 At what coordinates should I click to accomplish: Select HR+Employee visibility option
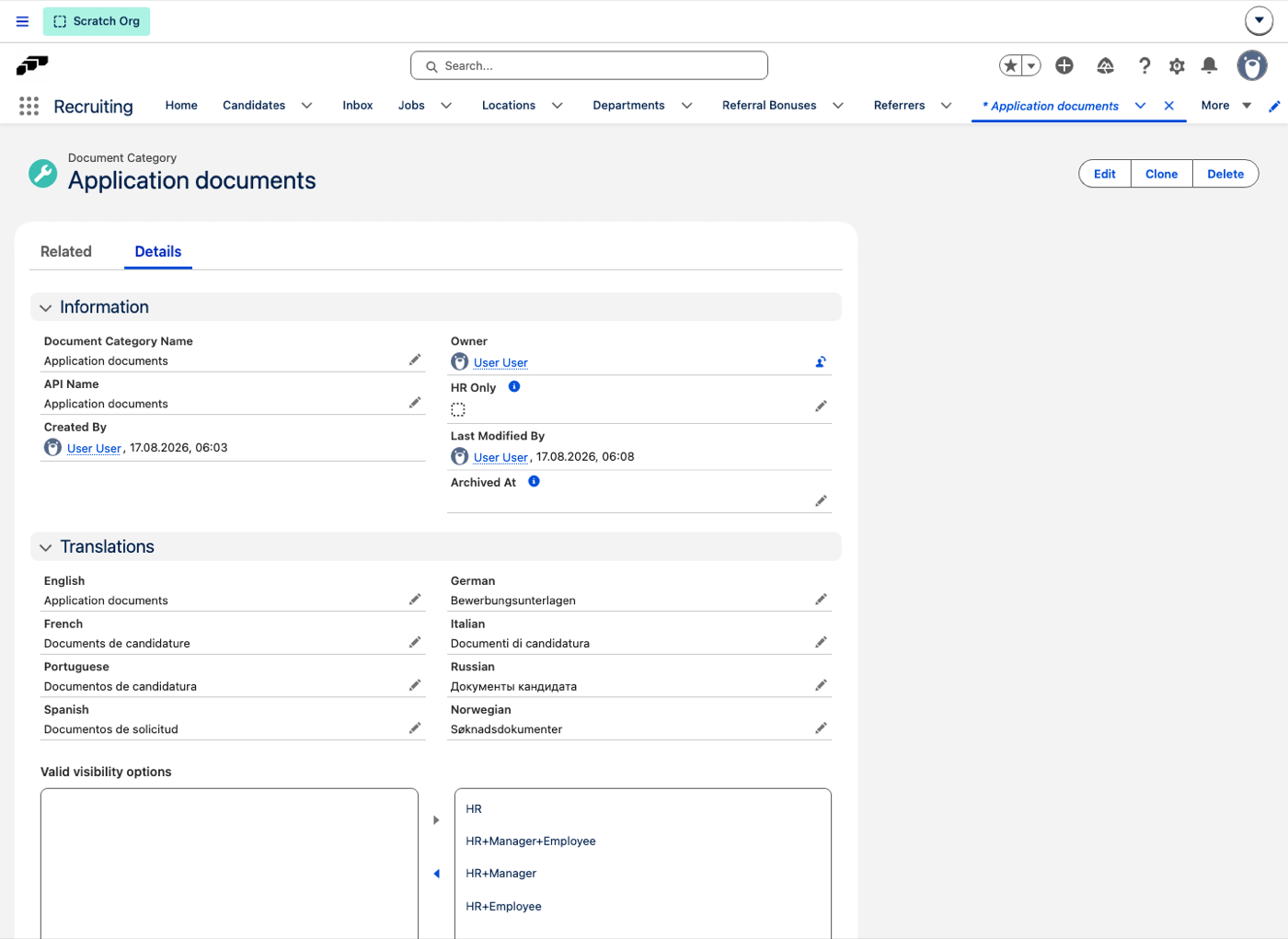tap(503, 906)
